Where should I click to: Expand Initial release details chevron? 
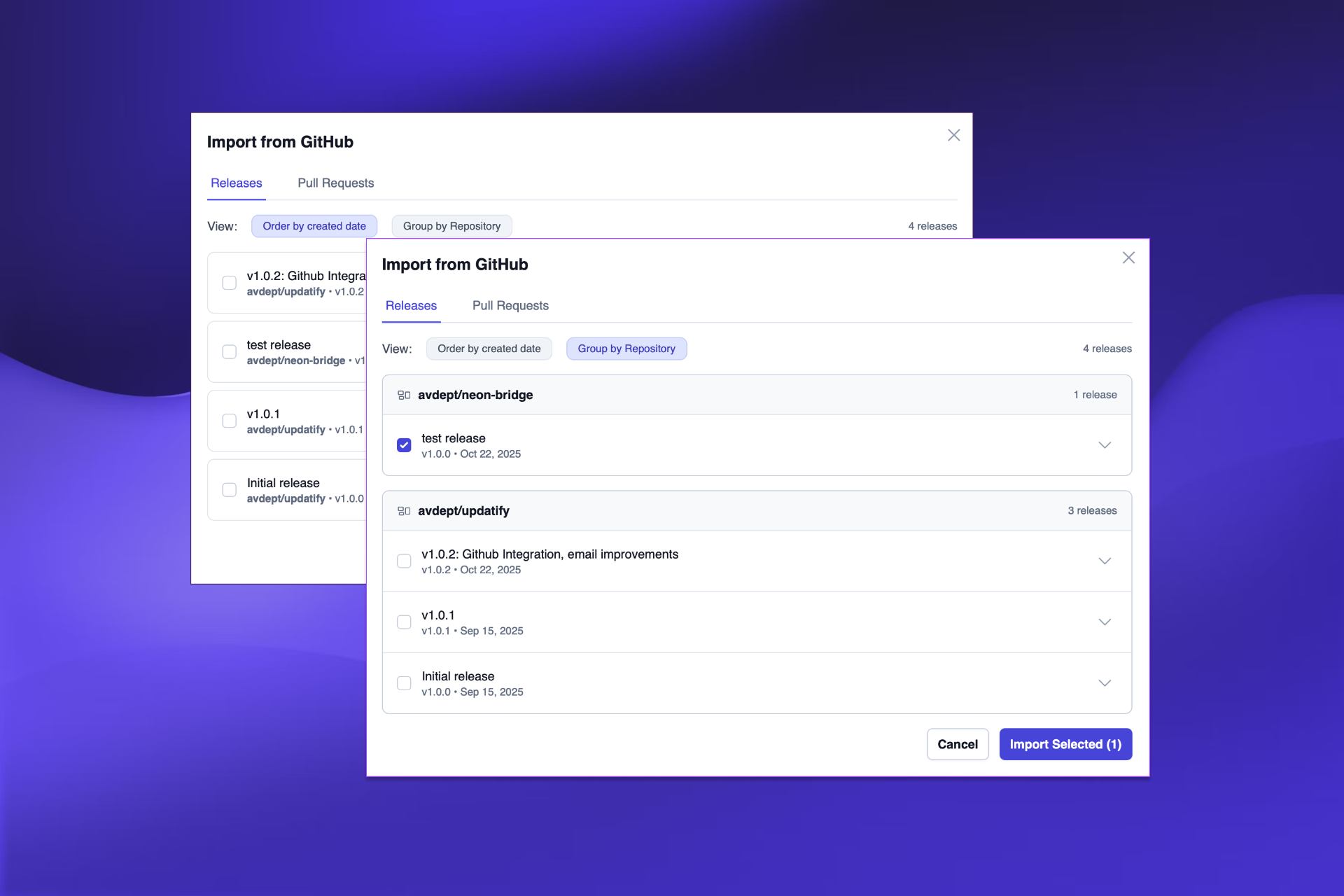pos(1105,683)
